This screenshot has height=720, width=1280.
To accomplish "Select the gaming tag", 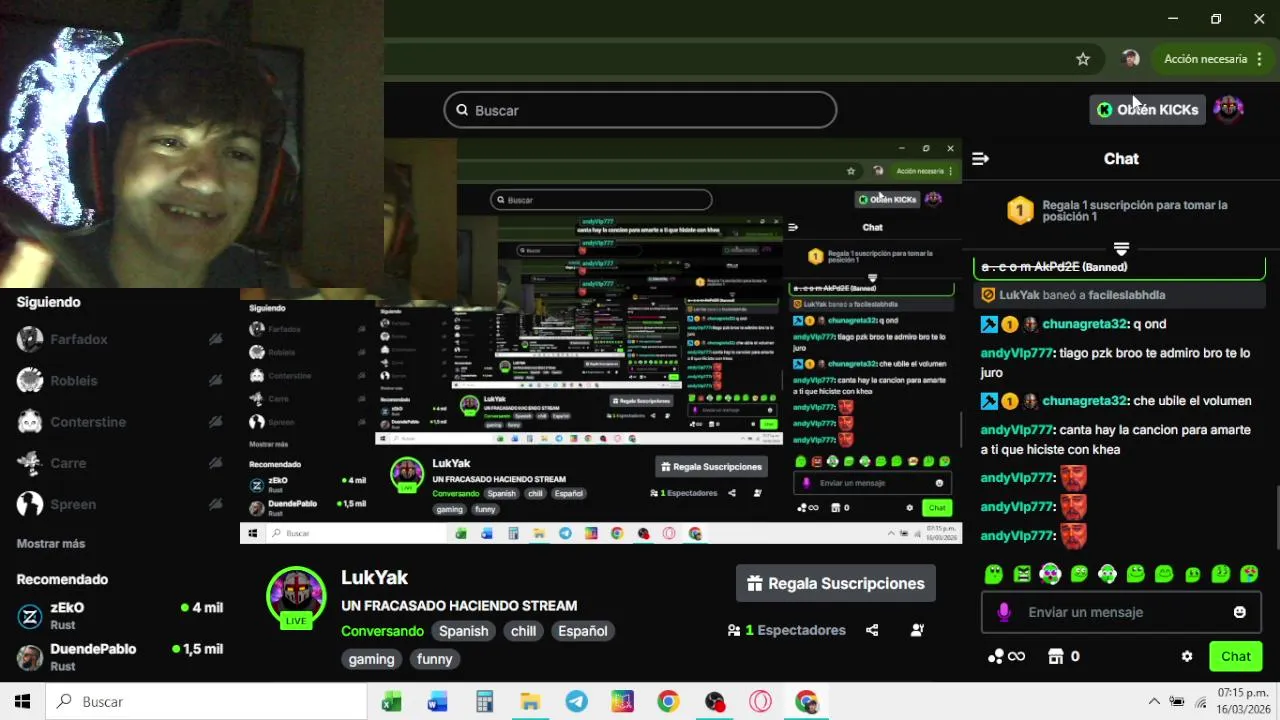I will 372,659.
